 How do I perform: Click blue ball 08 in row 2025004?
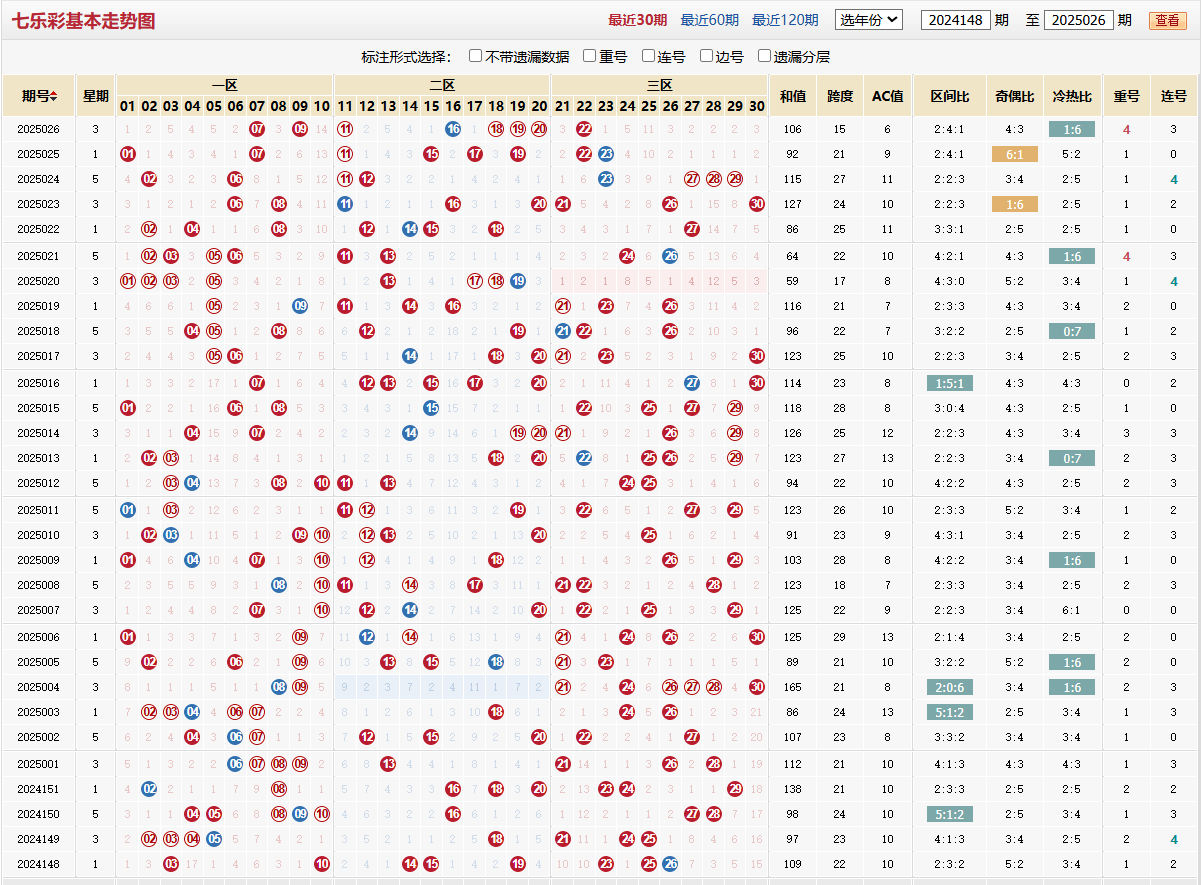279,687
